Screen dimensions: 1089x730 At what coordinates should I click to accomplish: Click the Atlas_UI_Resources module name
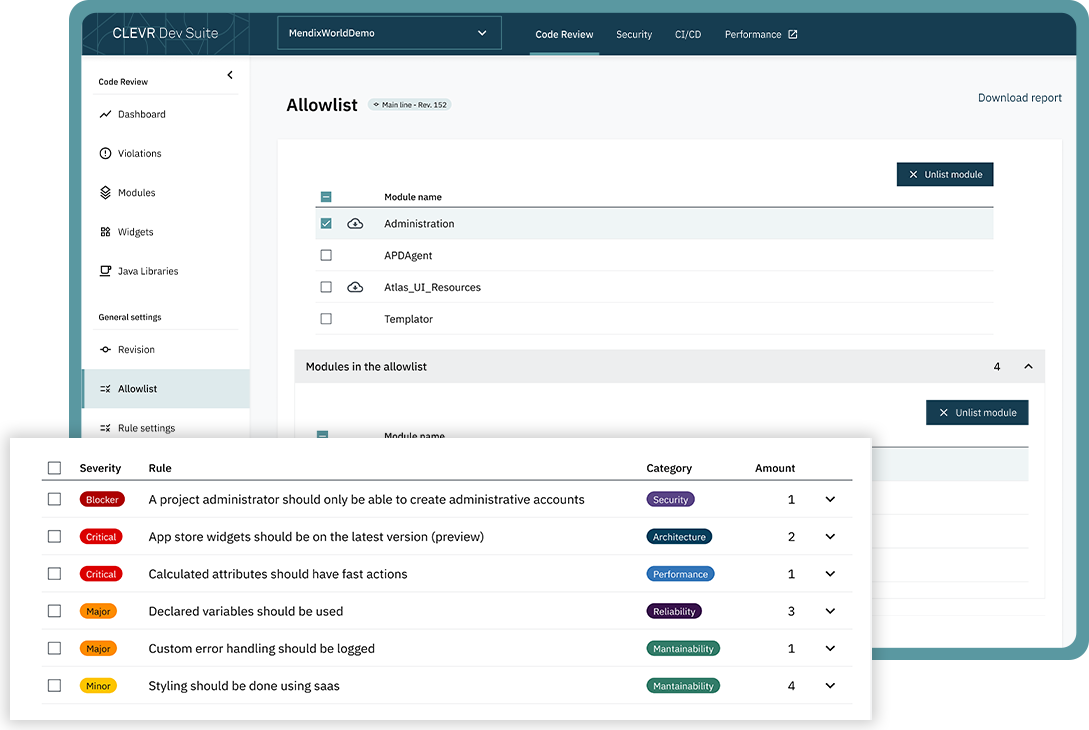click(432, 287)
